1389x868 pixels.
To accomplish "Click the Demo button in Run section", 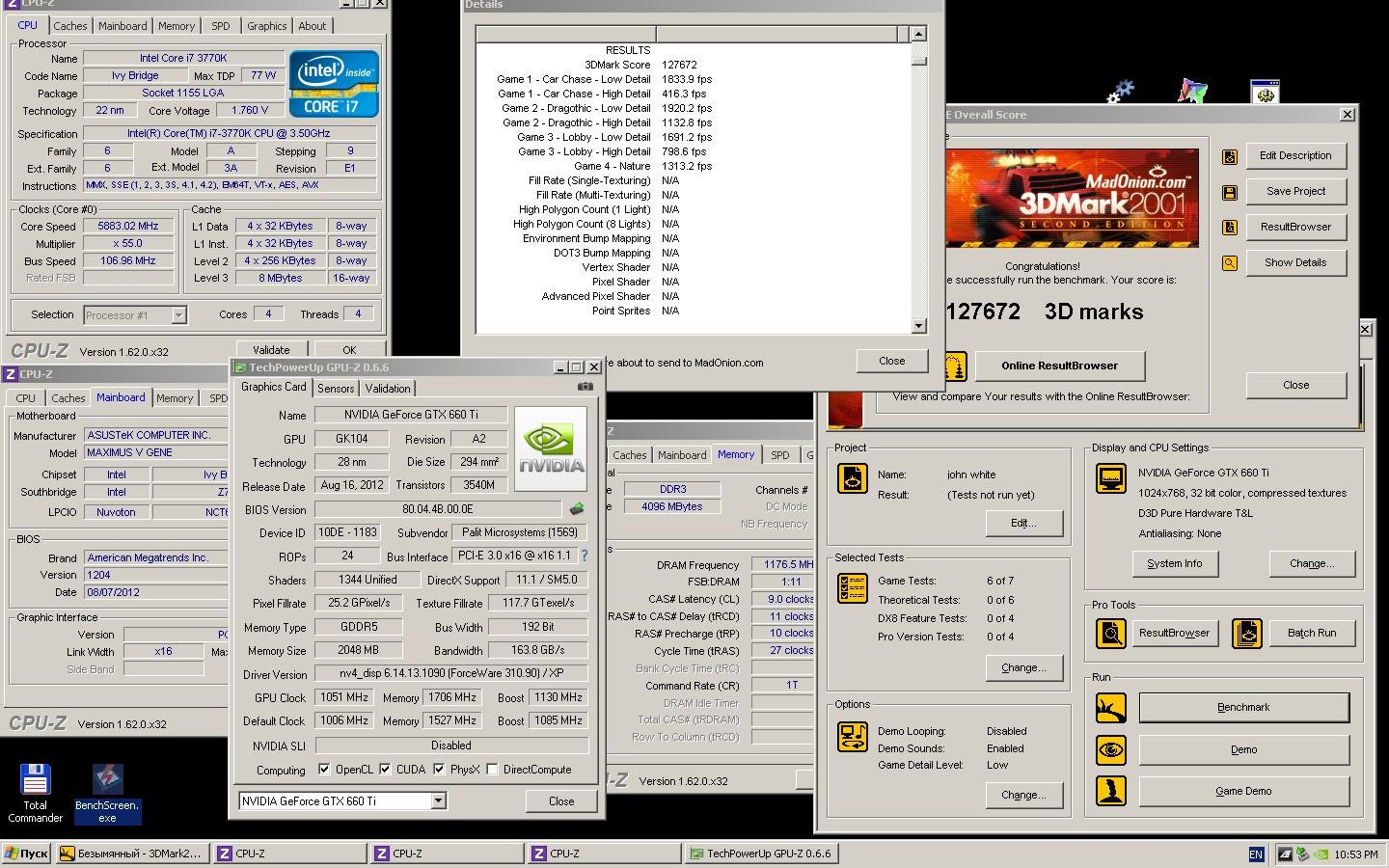I will click(1243, 749).
